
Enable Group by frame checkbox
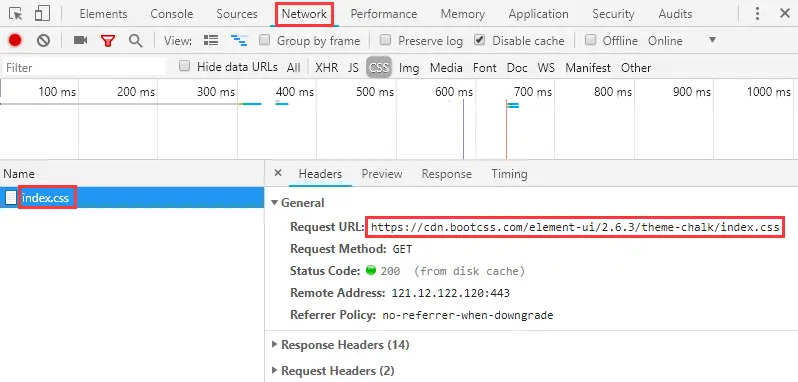264,40
